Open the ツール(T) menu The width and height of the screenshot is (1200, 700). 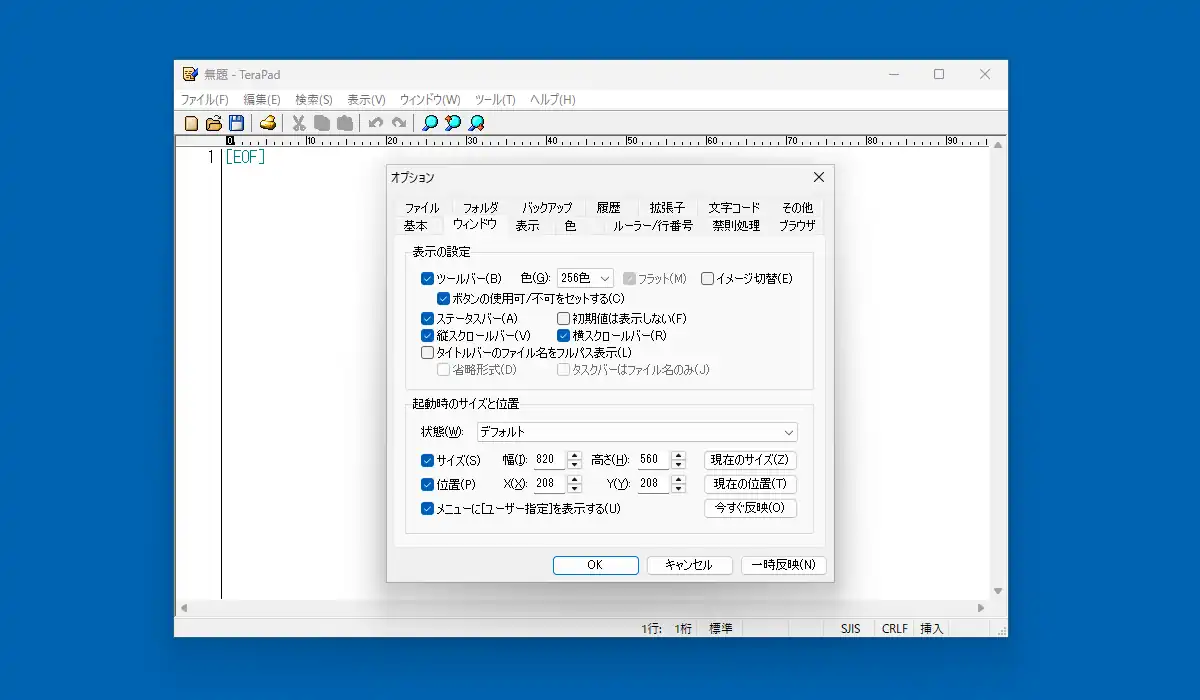pos(495,100)
